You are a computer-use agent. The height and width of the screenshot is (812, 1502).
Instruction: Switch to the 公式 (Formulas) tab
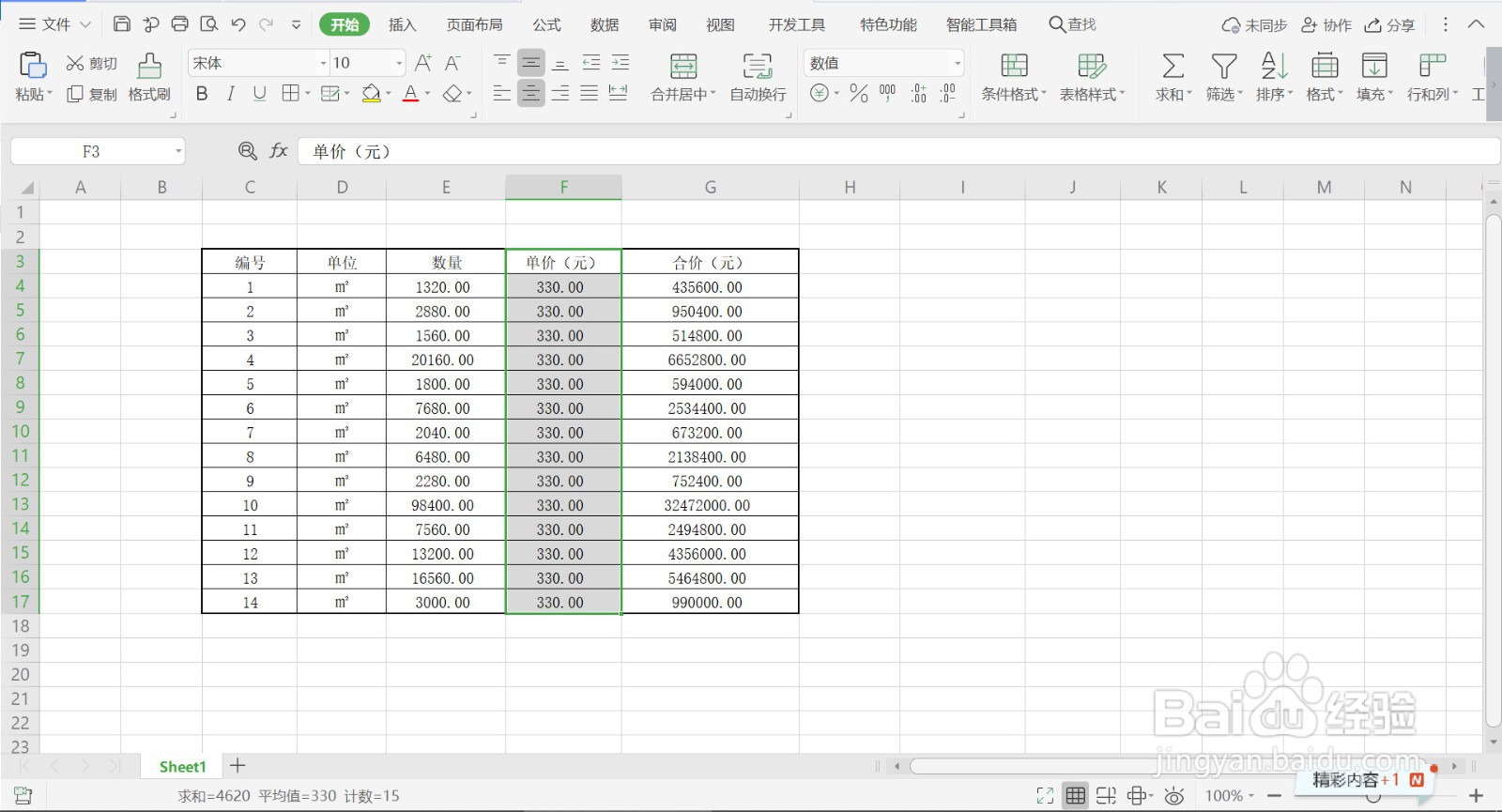click(x=546, y=24)
